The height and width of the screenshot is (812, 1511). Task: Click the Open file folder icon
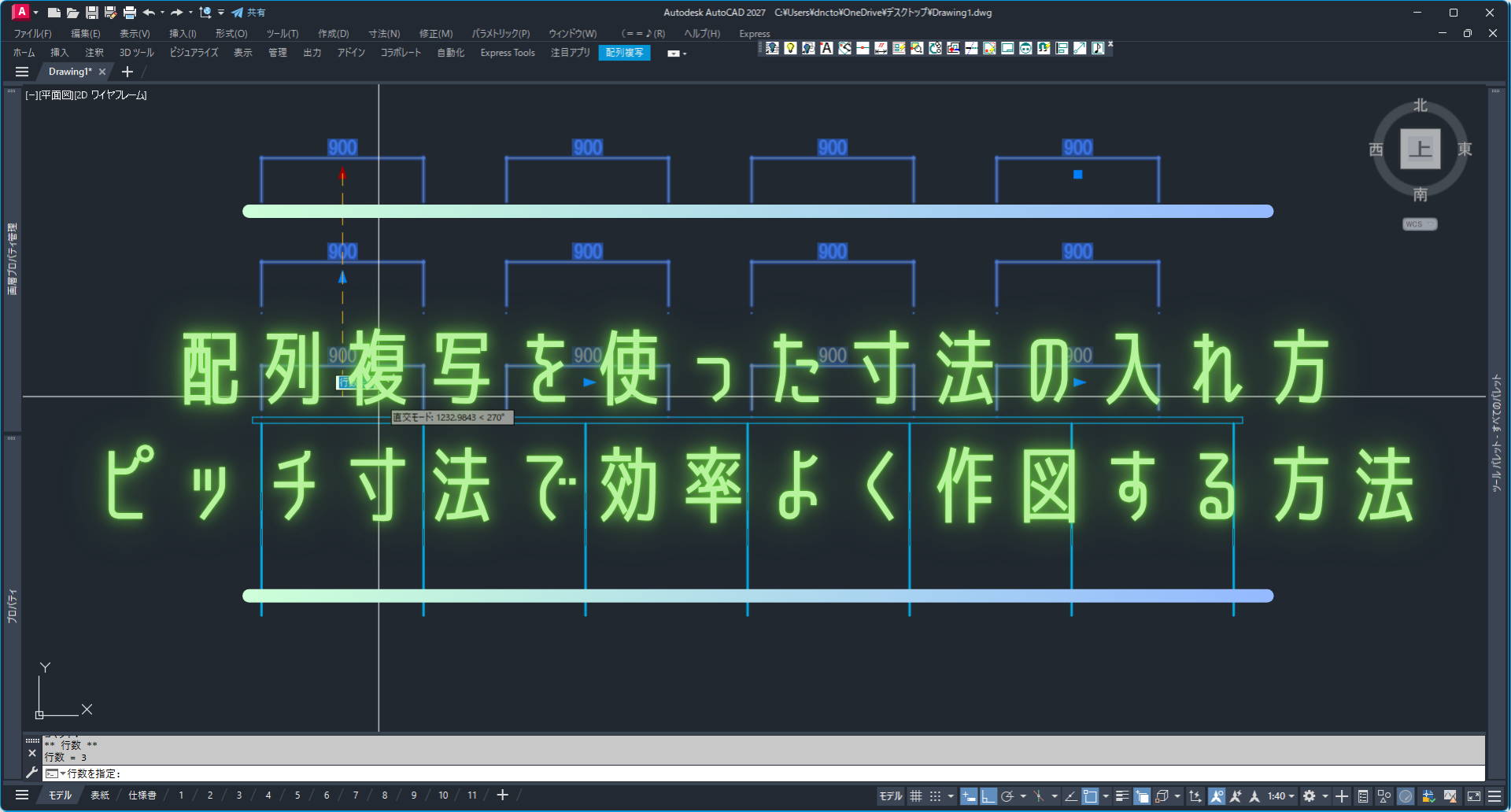click(72, 13)
